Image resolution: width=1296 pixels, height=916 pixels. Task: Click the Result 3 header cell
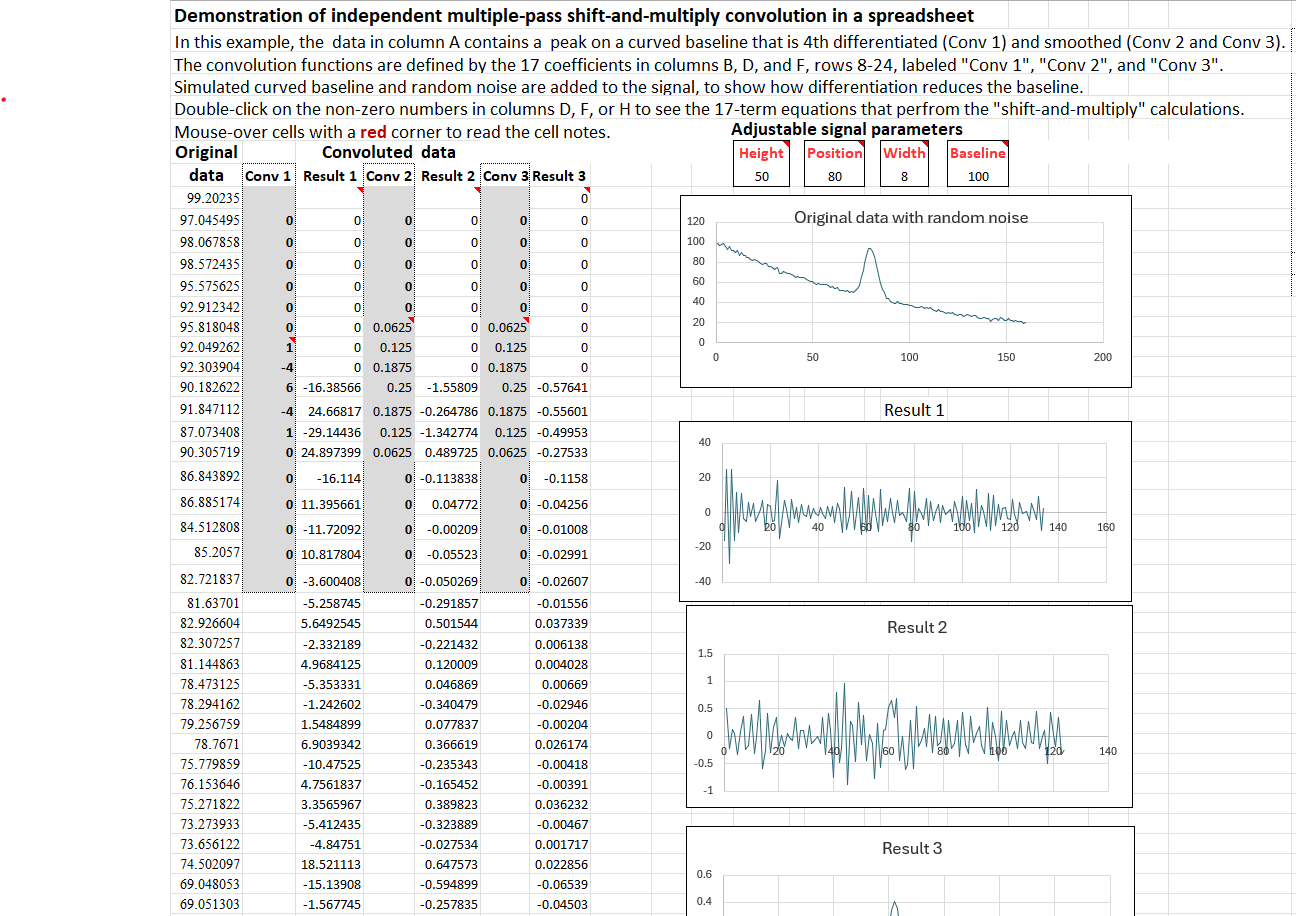[560, 176]
